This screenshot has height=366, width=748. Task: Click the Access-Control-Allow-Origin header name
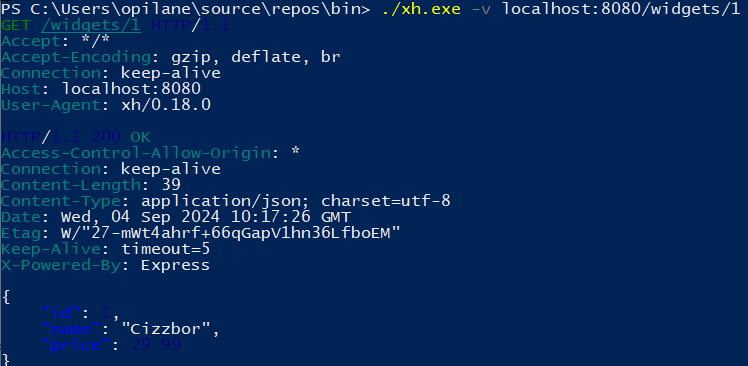tap(136, 153)
